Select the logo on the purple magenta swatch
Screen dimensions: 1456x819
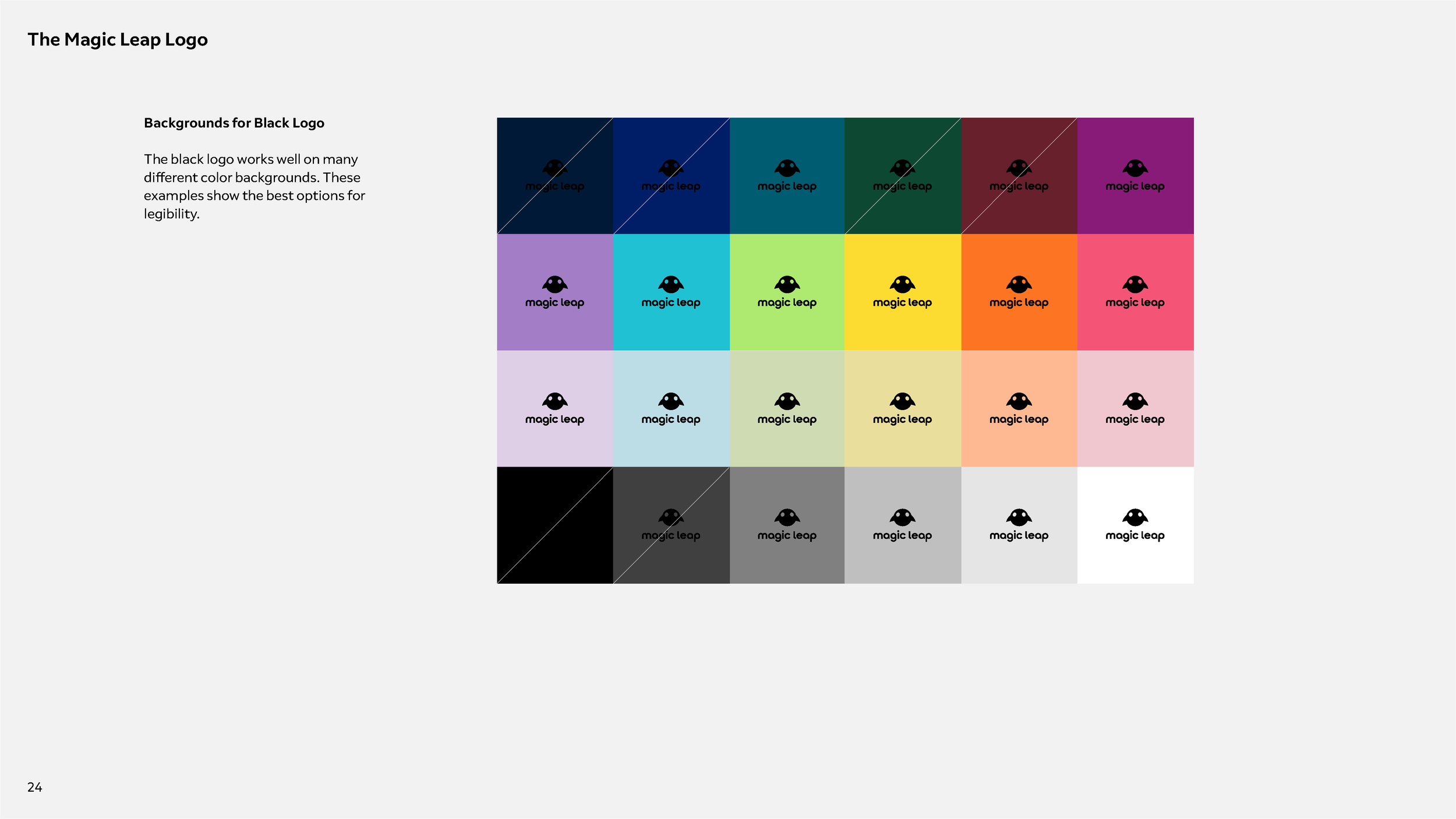click(1135, 175)
